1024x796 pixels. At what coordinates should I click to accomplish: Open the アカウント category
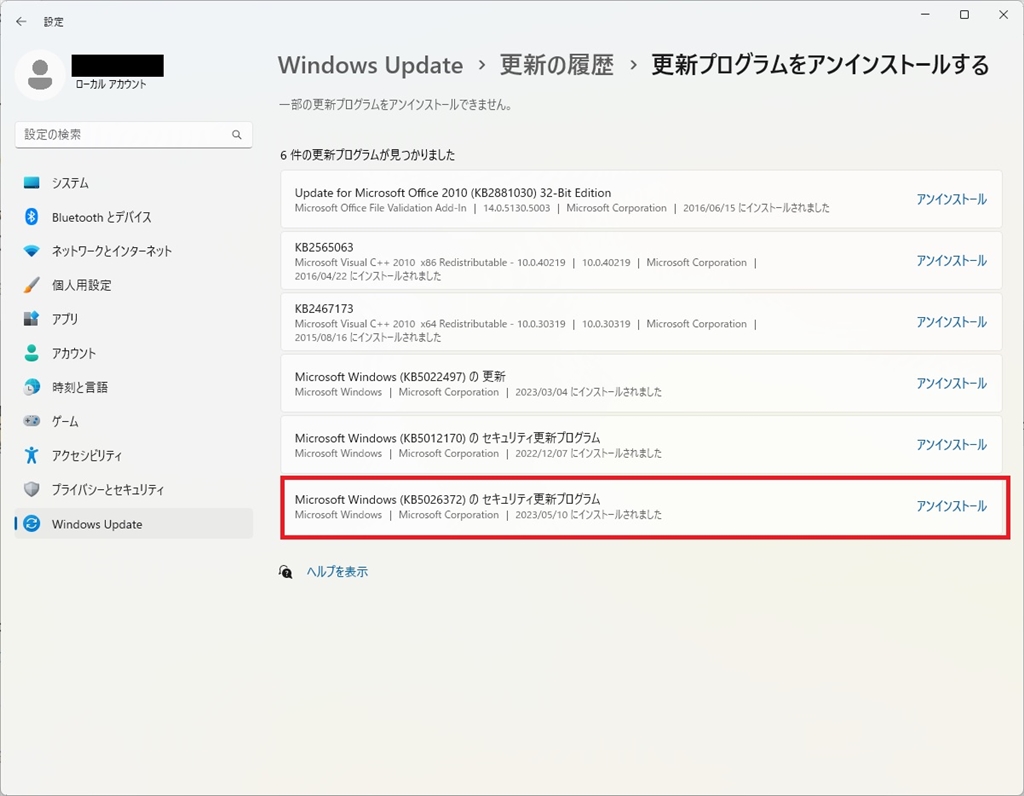click(x=134, y=353)
